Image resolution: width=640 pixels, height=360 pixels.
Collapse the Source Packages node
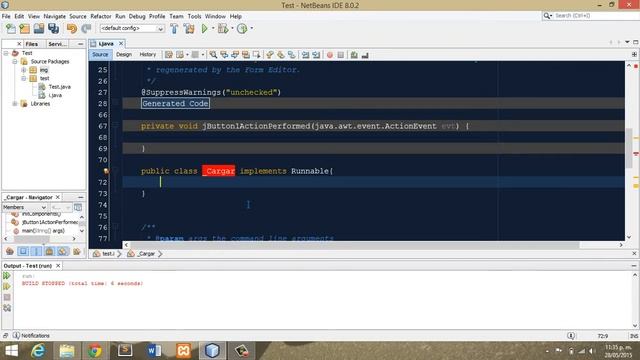tap(15, 62)
